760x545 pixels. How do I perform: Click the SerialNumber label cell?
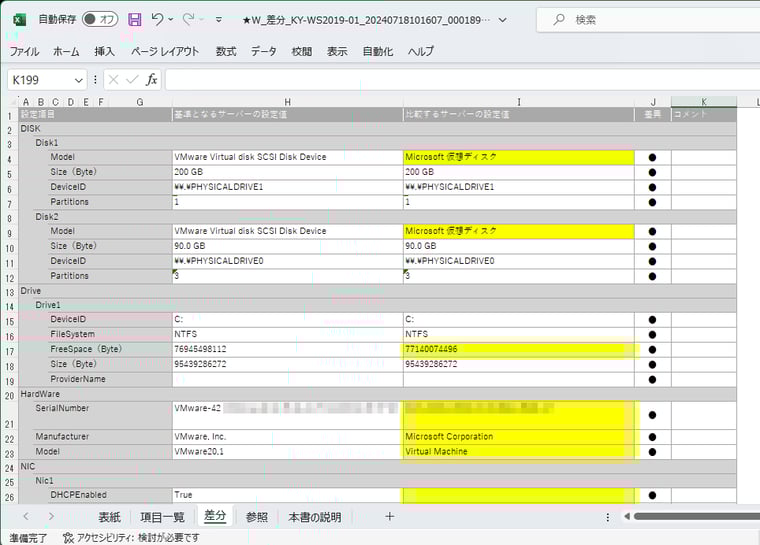click(x=102, y=415)
